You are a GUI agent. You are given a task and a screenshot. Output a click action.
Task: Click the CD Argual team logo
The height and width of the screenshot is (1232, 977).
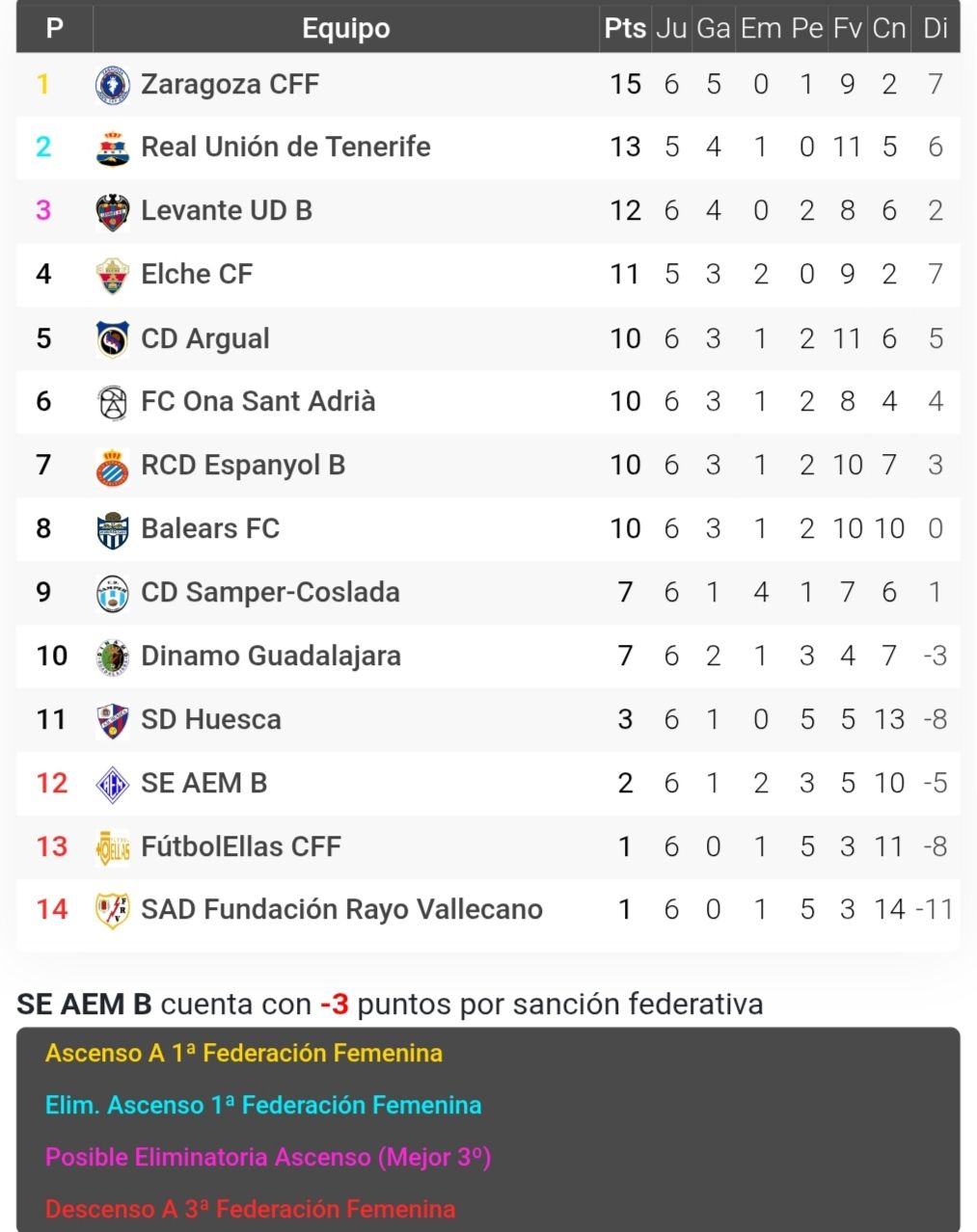pyautogui.click(x=113, y=339)
